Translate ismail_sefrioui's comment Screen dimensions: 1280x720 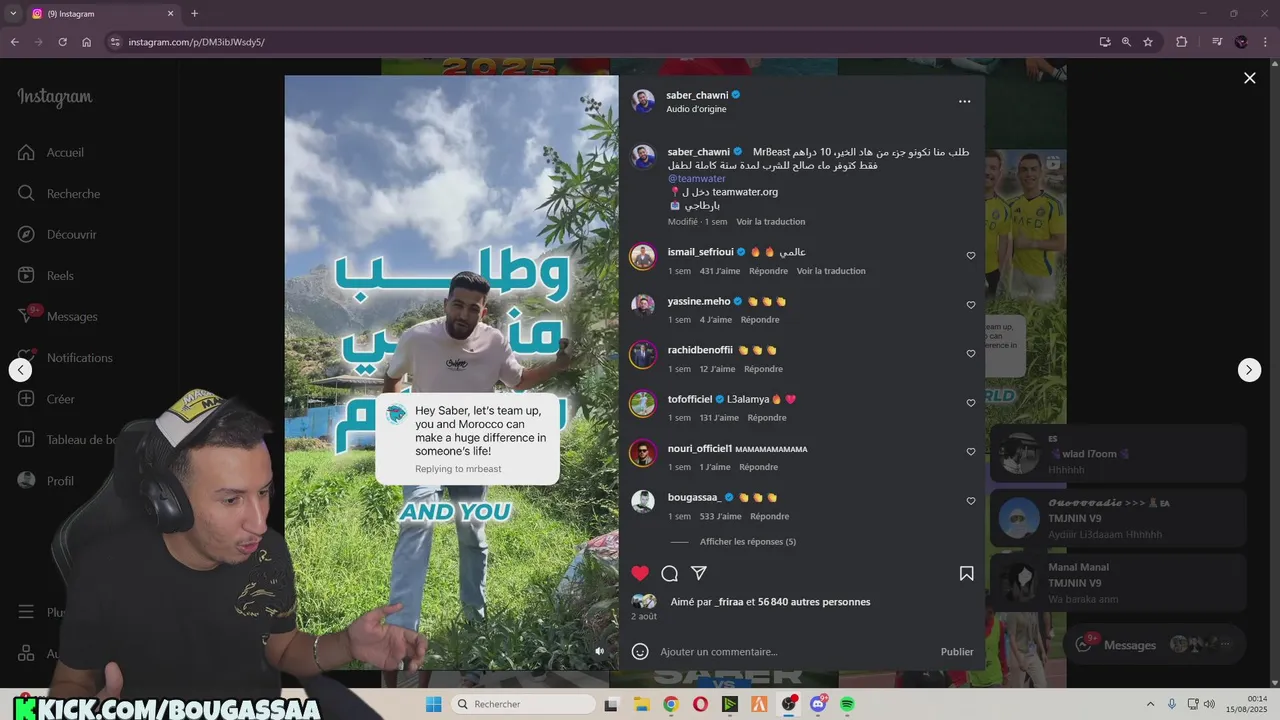831,271
